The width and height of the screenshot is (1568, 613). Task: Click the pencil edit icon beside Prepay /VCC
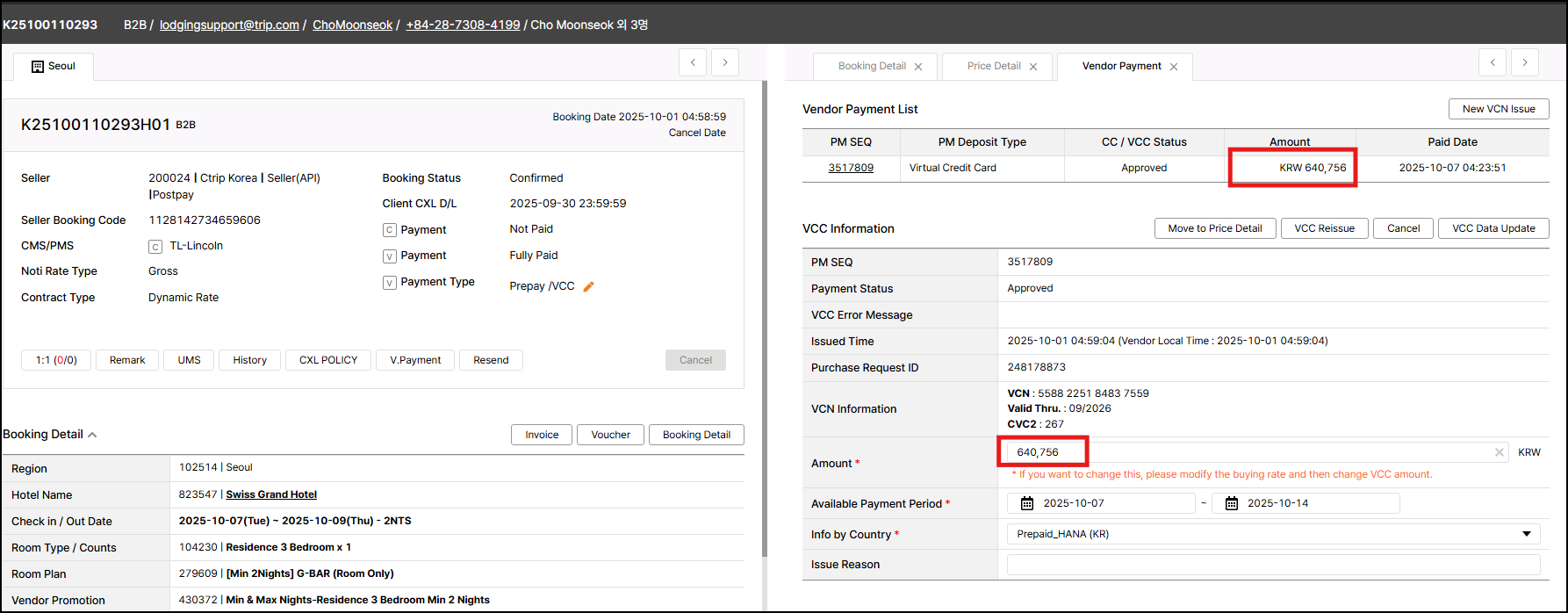pyautogui.click(x=588, y=286)
